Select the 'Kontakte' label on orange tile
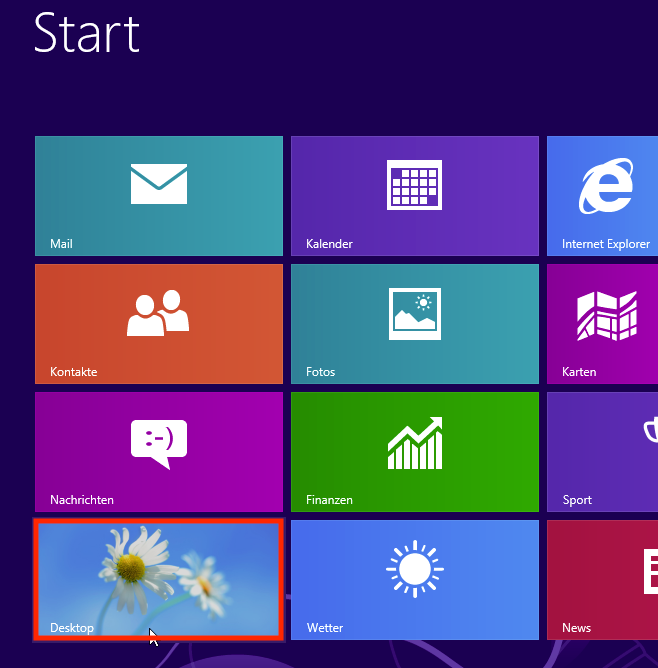This screenshot has width=658, height=668. [x=73, y=372]
